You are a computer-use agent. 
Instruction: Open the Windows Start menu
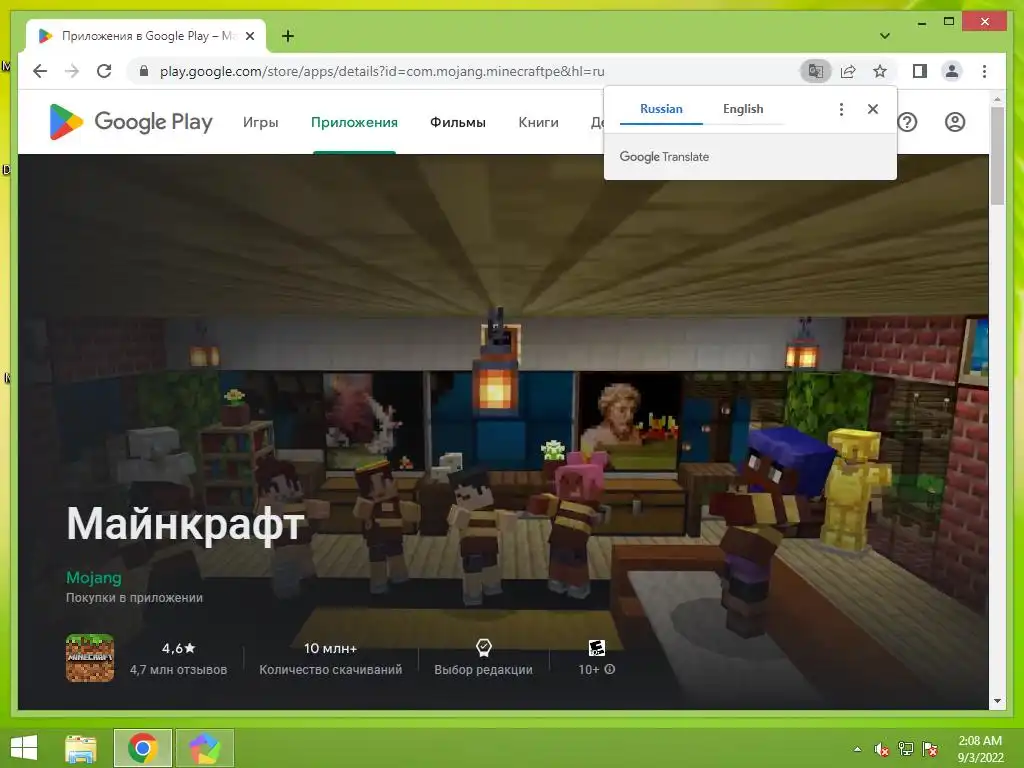[24, 748]
